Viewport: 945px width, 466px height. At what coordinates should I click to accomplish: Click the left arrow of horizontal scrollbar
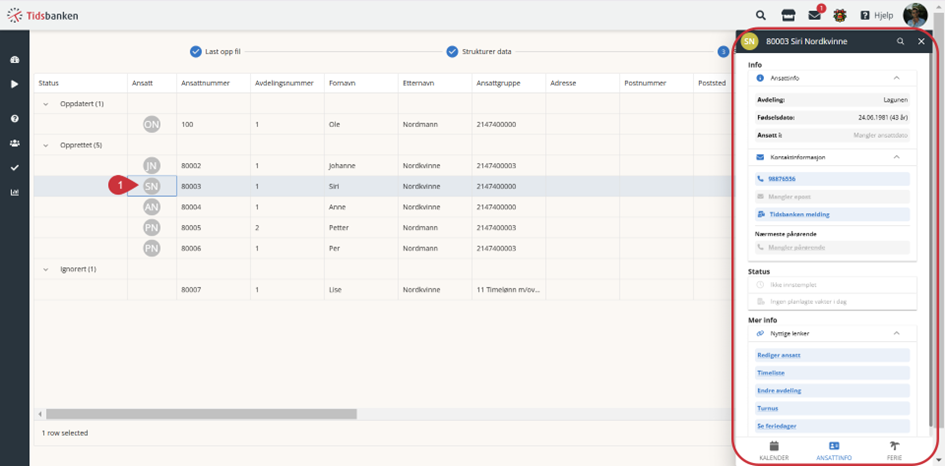click(x=40, y=414)
